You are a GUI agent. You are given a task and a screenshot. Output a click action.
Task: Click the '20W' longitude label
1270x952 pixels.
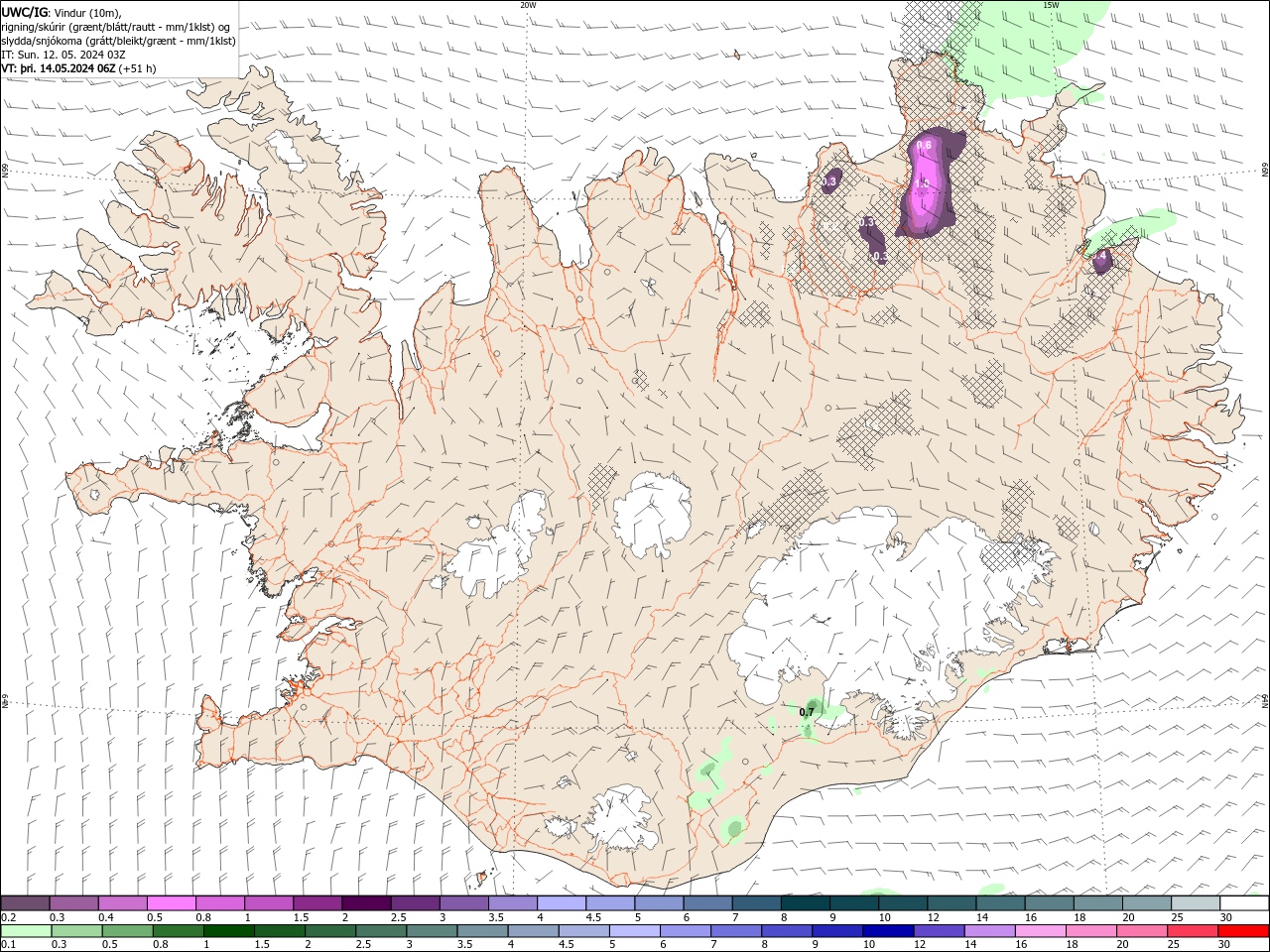click(528, 5)
